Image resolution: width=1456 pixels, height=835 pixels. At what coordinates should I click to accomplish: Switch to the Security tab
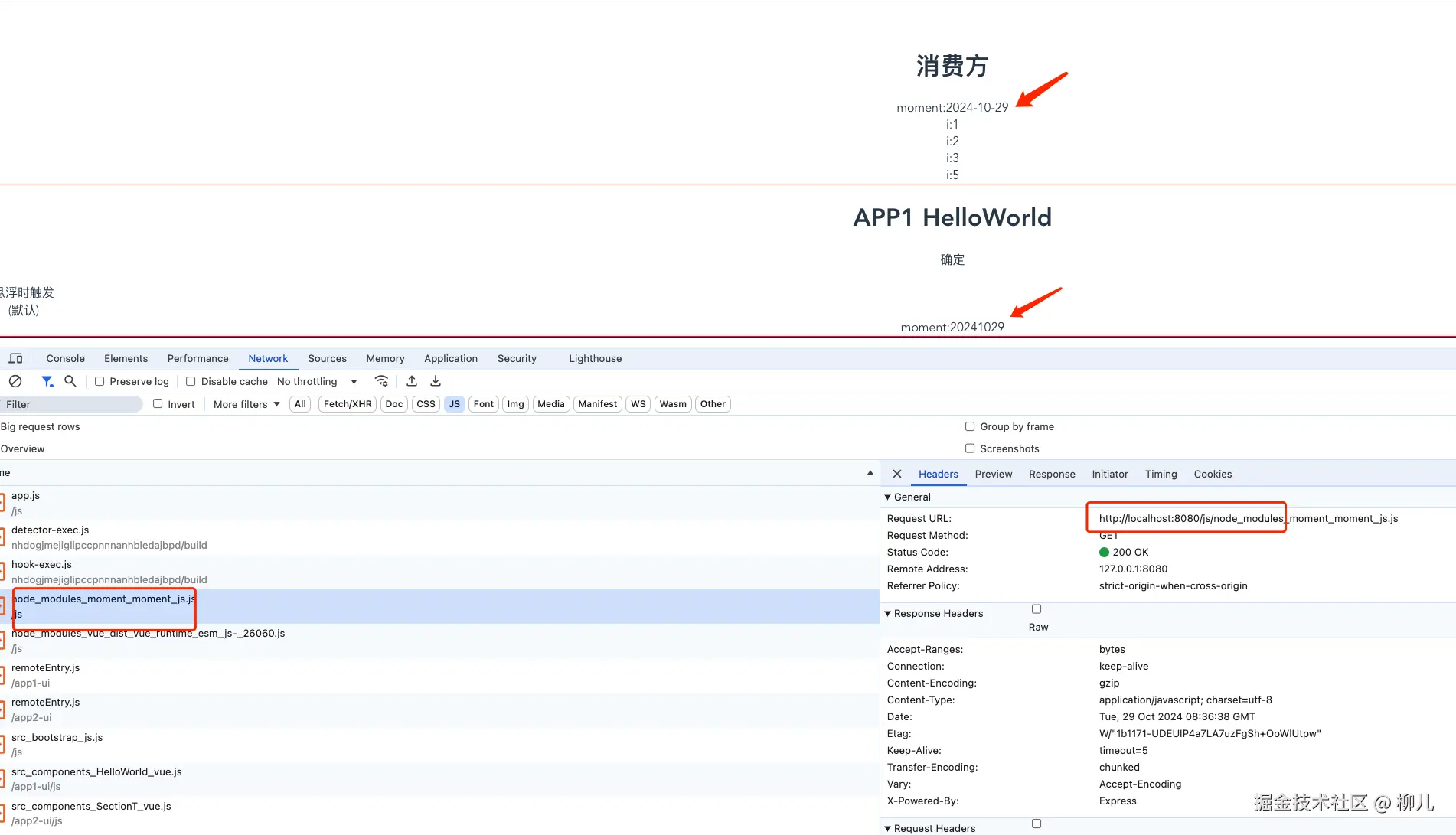(x=517, y=358)
